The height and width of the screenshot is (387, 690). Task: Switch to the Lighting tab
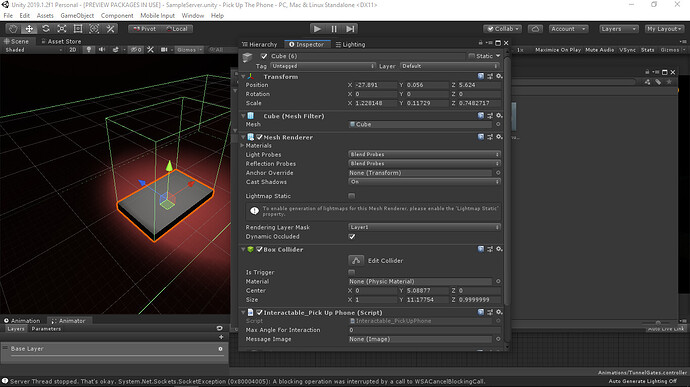point(350,44)
